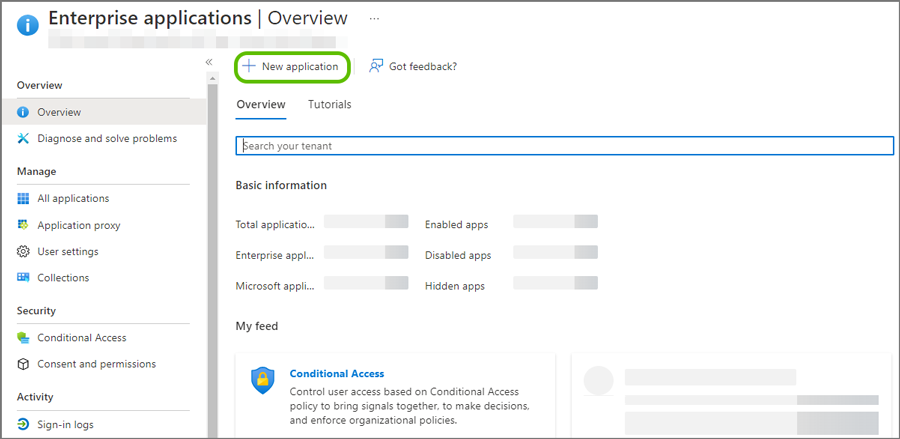
Task: Open All applications in Manage section
Action: click(x=73, y=198)
